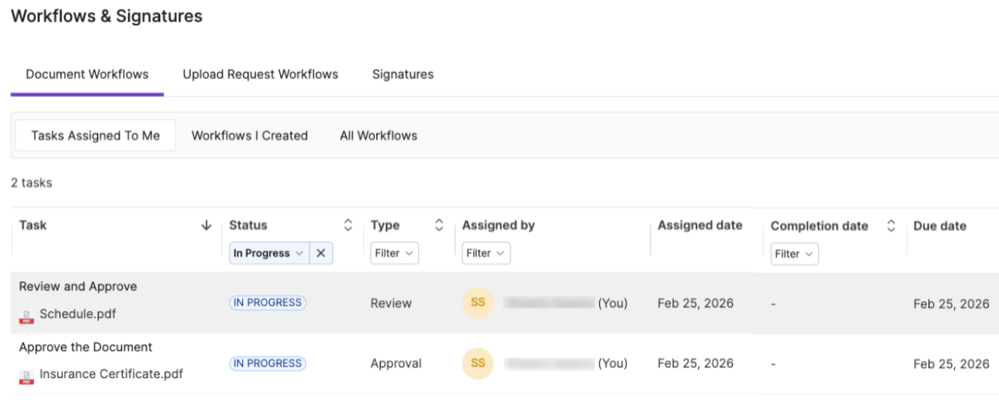
Task: Open Schedule.pdf file link
Action: [x=78, y=314]
